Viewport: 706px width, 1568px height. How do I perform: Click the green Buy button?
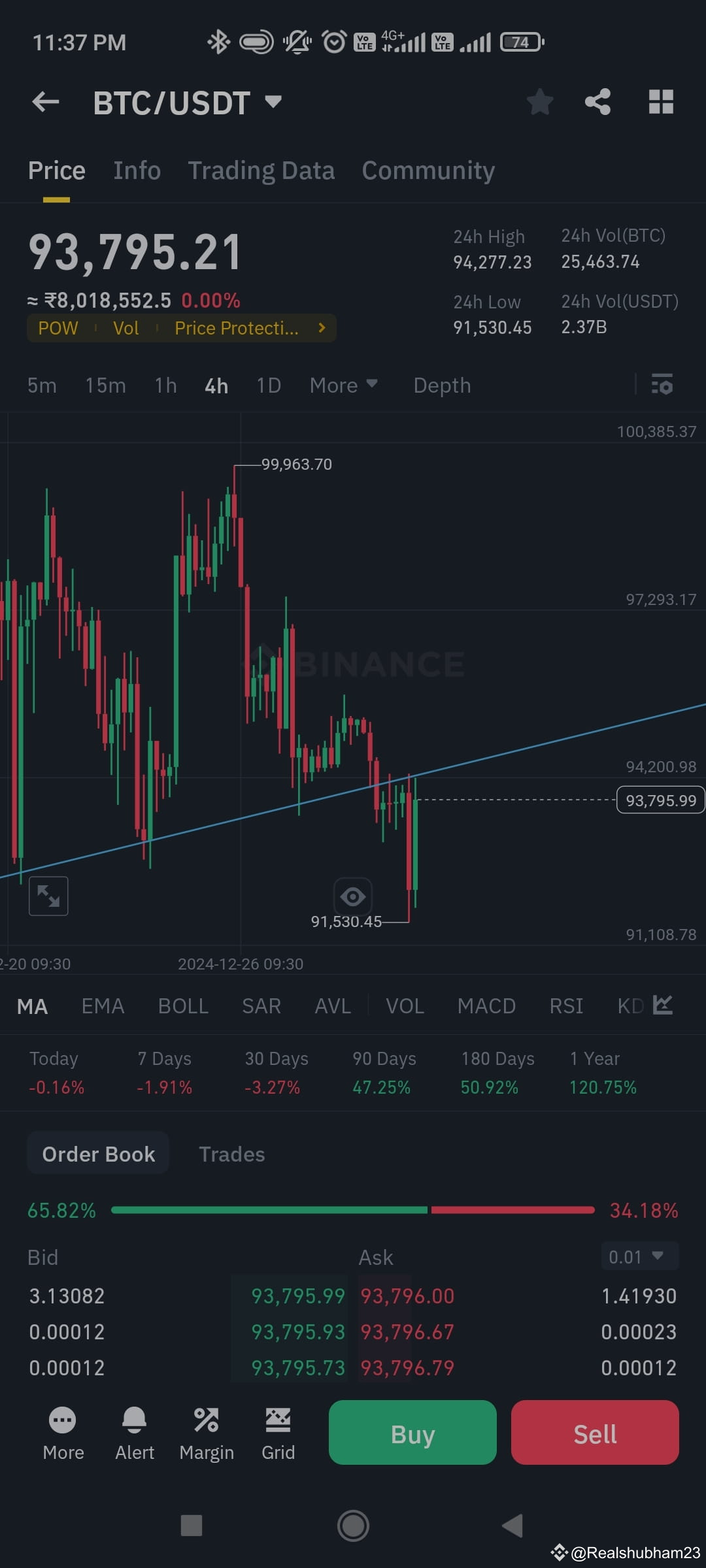click(x=412, y=1432)
